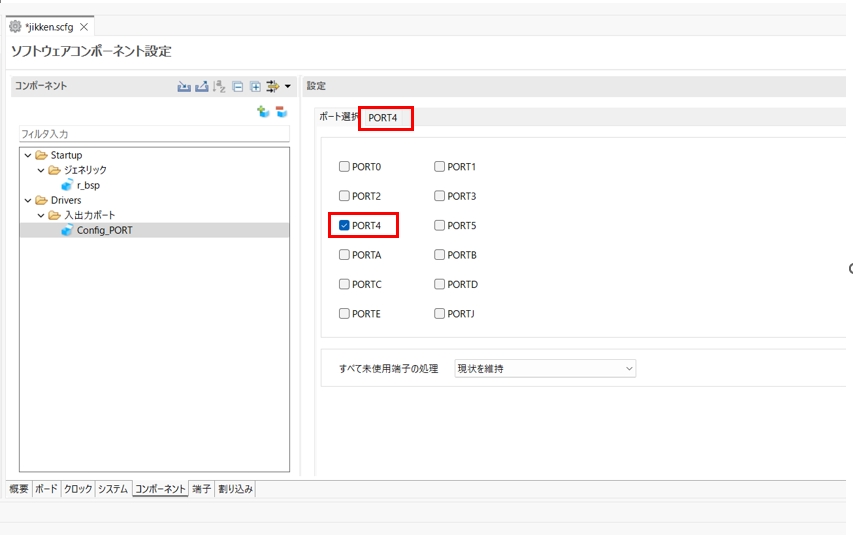The image size is (853, 538).
Task: Collapse all components in the tree
Action: 237,87
